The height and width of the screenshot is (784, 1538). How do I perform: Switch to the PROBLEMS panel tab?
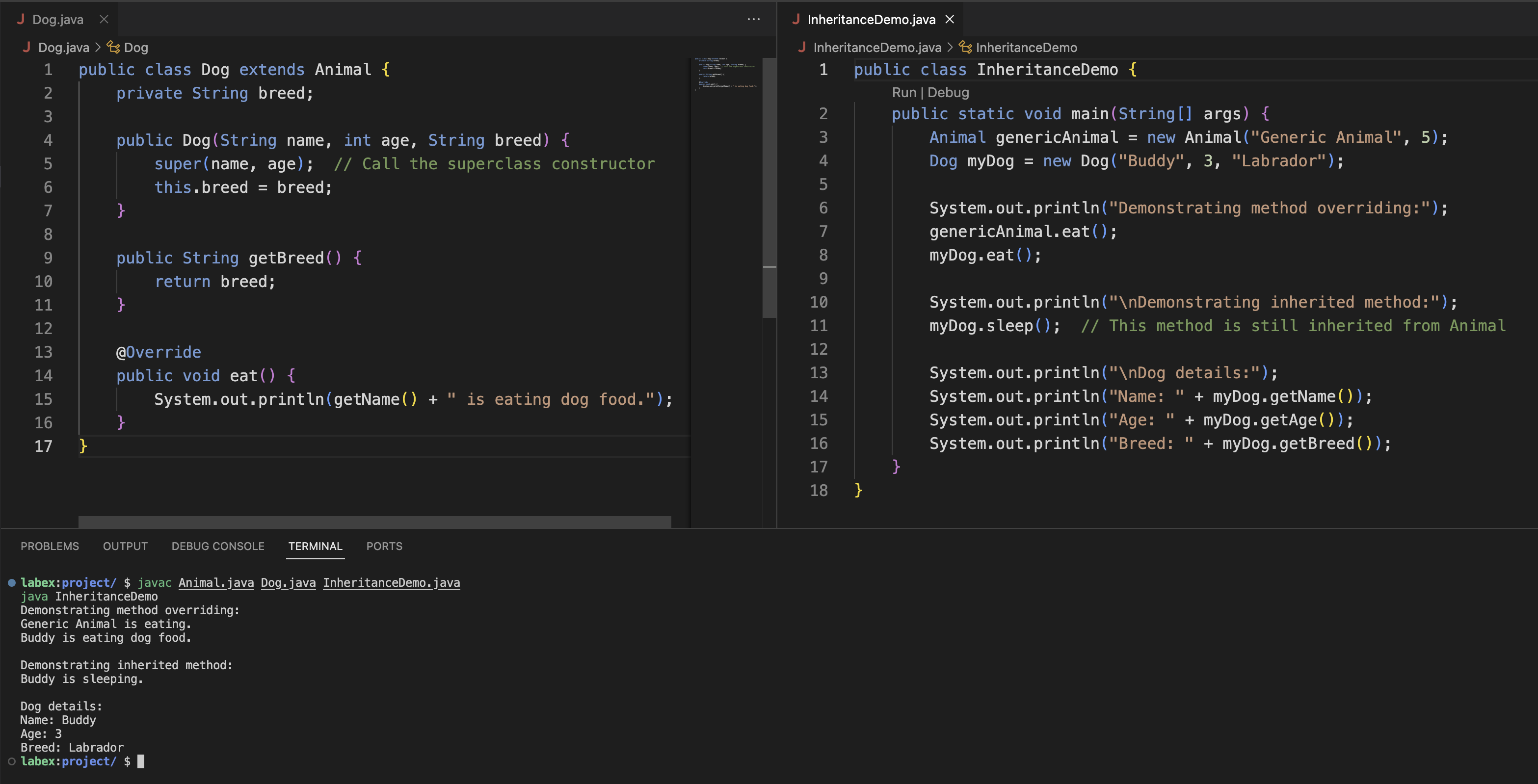50,546
